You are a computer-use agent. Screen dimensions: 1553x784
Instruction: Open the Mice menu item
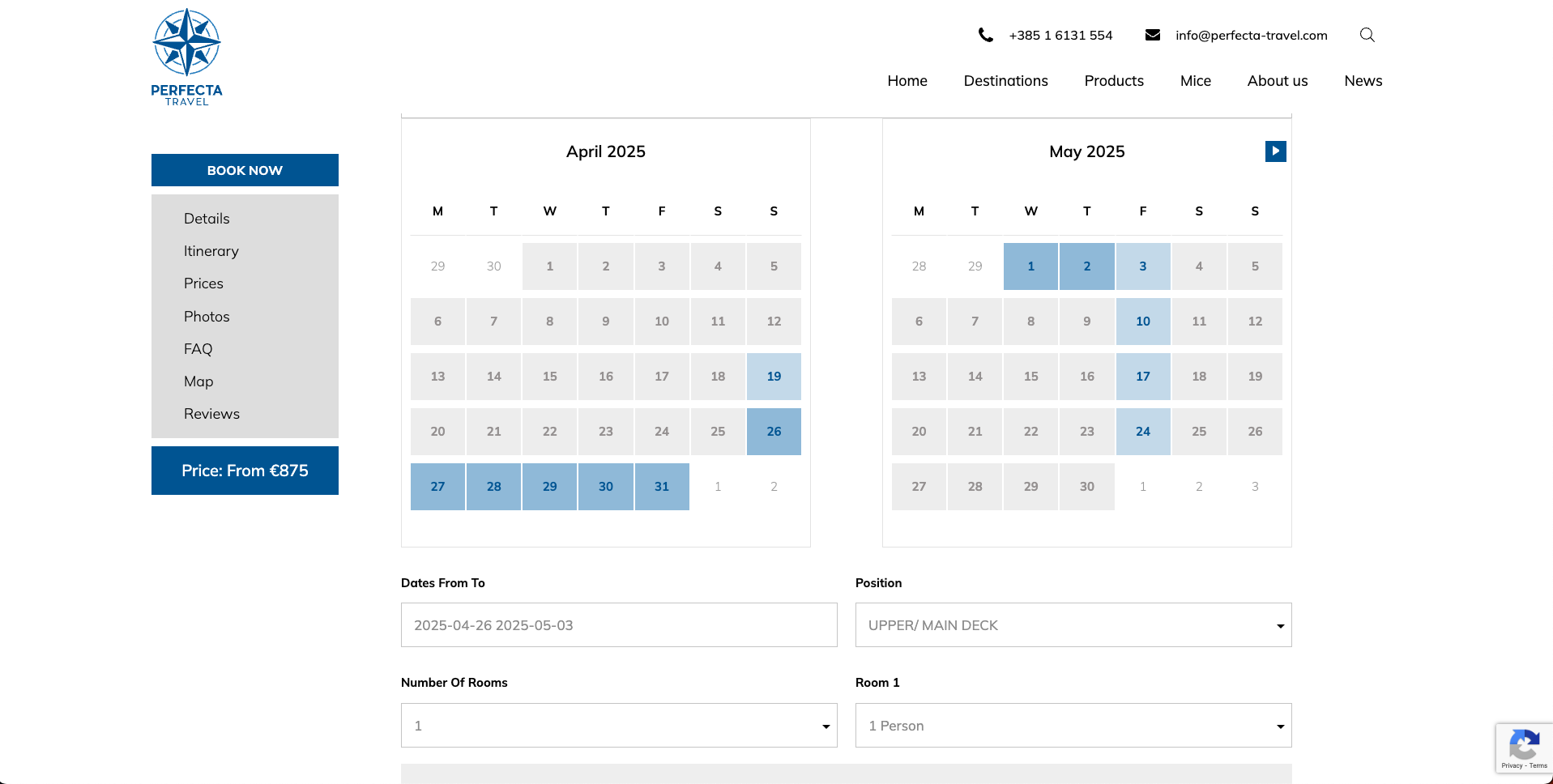coord(1196,81)
